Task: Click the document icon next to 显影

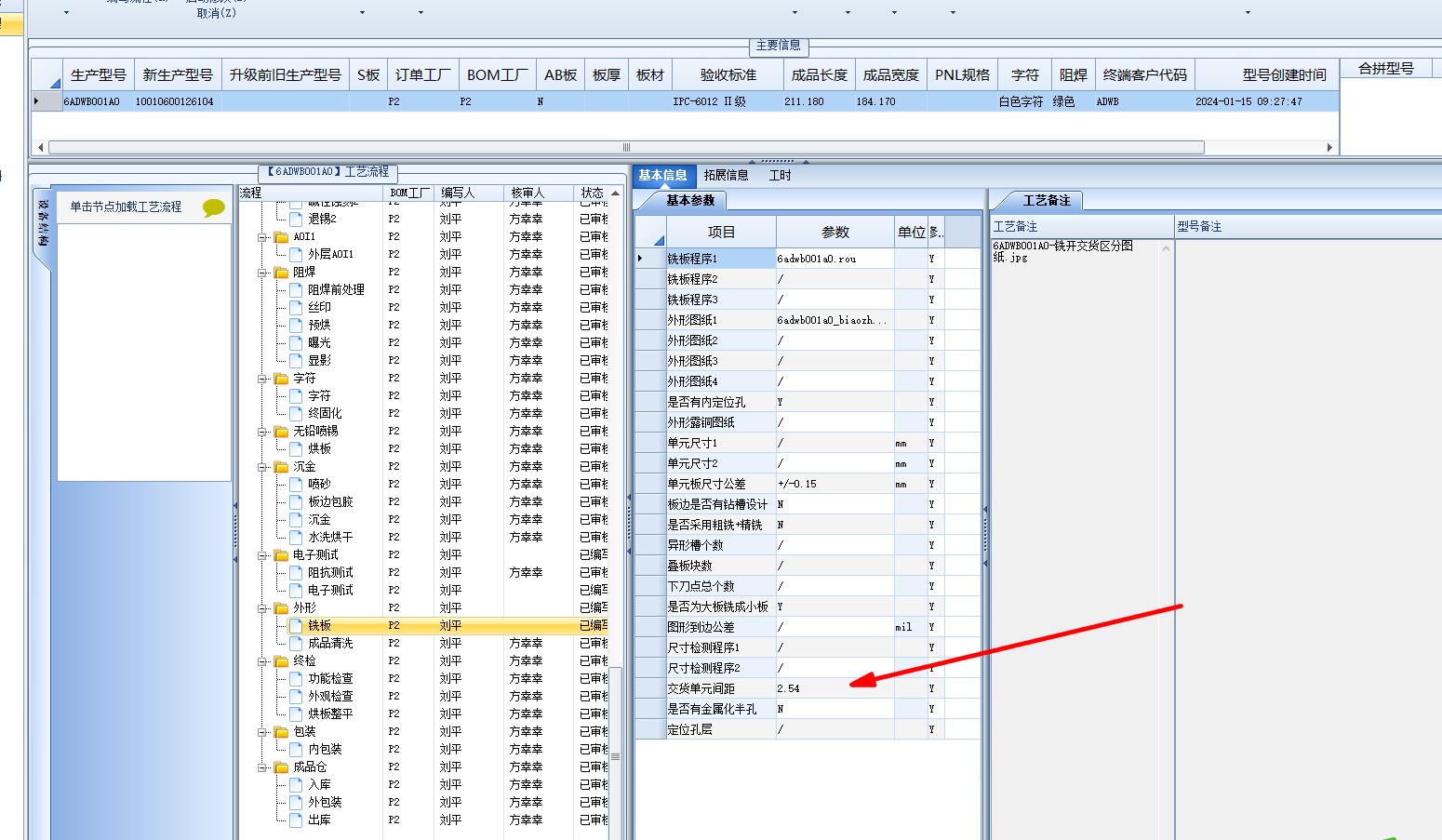Action: tap(296, 360)
